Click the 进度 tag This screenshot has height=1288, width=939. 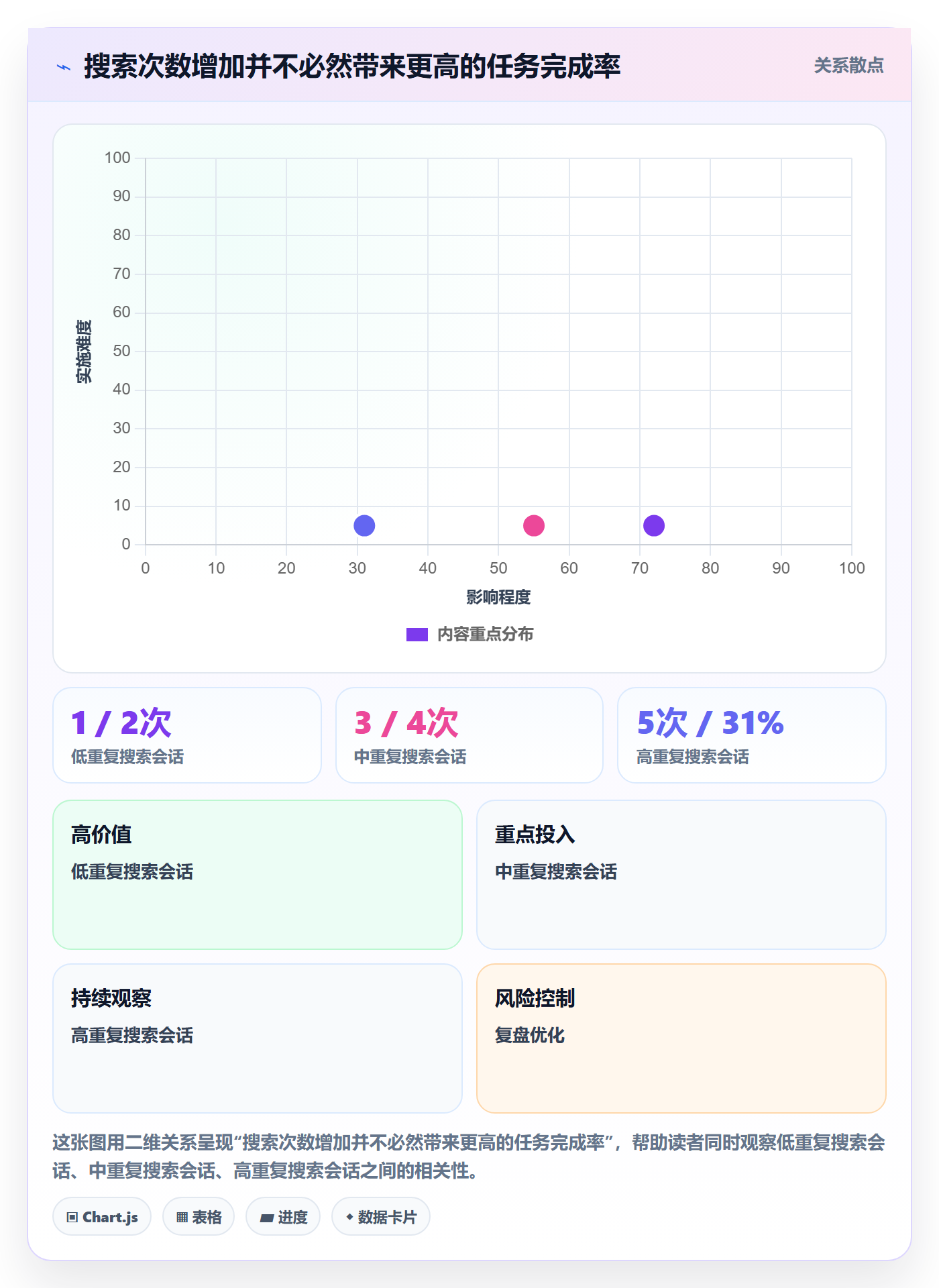pyautogui.click(x=283, y=1217)
